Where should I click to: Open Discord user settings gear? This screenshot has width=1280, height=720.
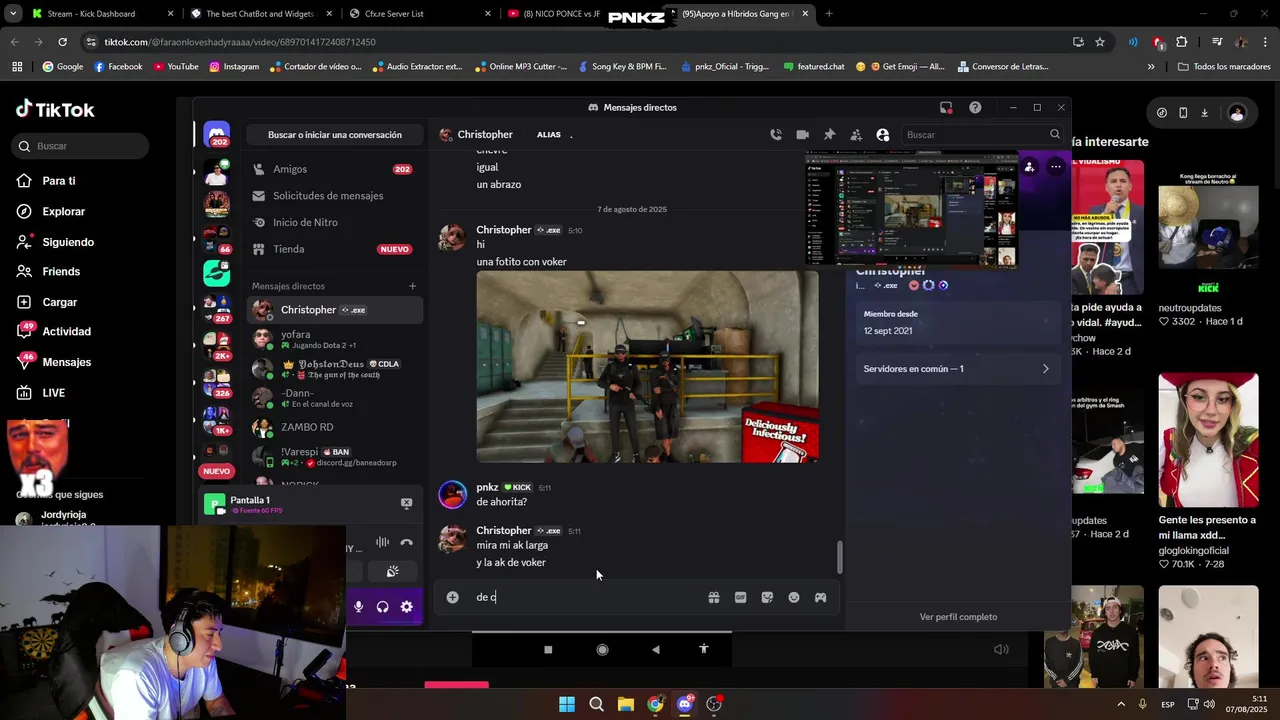click(x=406, y=607)
